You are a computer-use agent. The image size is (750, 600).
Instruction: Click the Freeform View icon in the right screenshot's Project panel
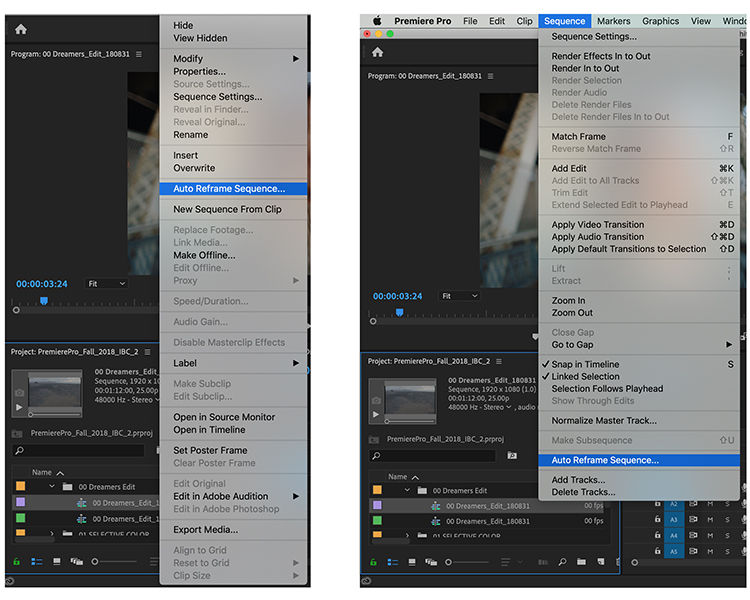tap(431, 562)
